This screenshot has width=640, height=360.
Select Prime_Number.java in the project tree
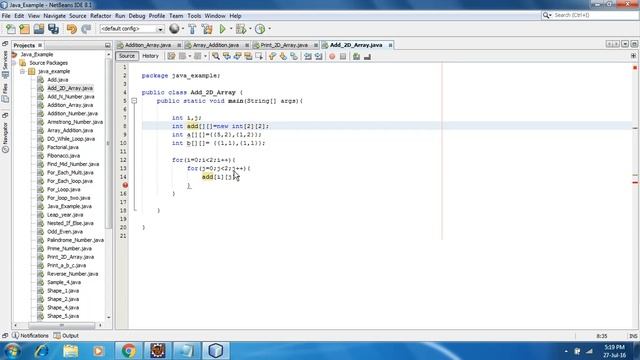(69, 249)
